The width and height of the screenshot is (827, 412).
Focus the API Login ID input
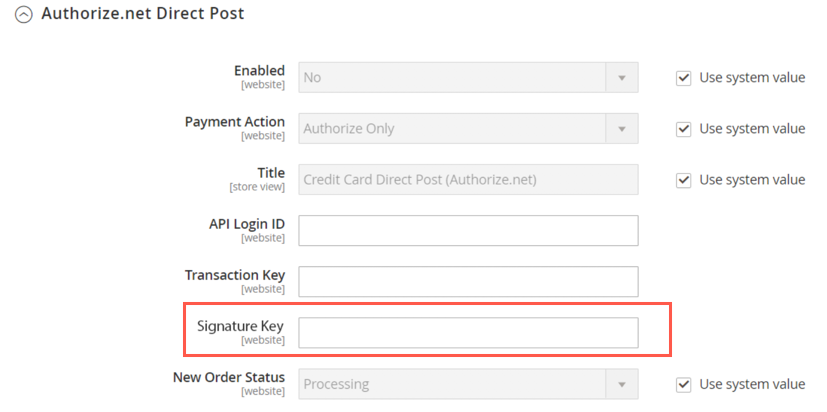click(x=468, y=230)
